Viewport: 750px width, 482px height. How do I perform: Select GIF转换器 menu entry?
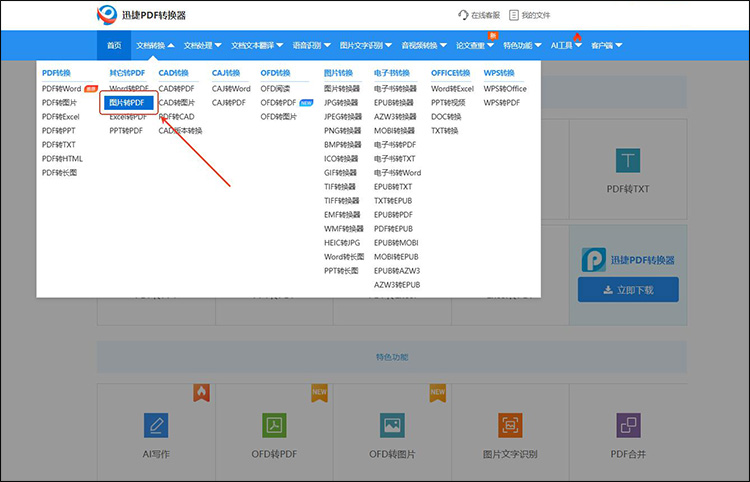click(340, 173)
